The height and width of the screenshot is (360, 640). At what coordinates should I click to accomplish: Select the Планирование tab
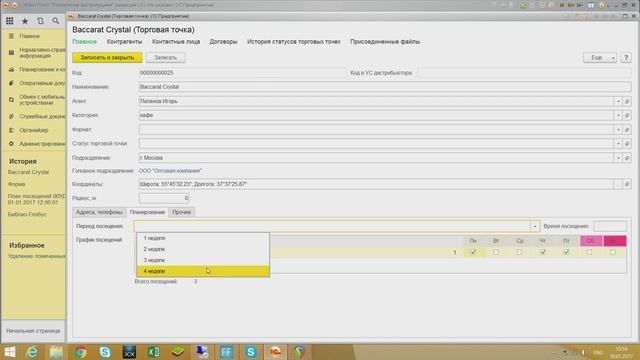click(x=147, y=212)
